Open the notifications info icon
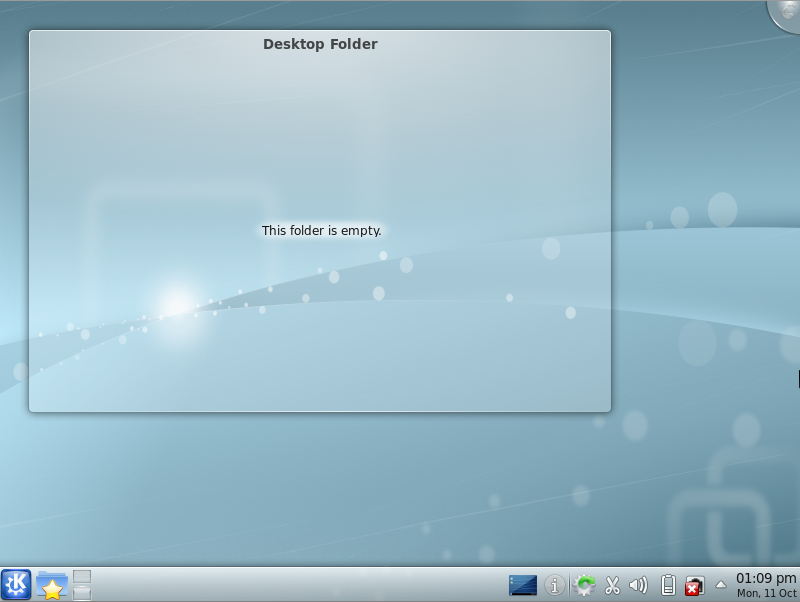Image resolution: width=800 pixels, height=602 pixels. coord(555,585)
